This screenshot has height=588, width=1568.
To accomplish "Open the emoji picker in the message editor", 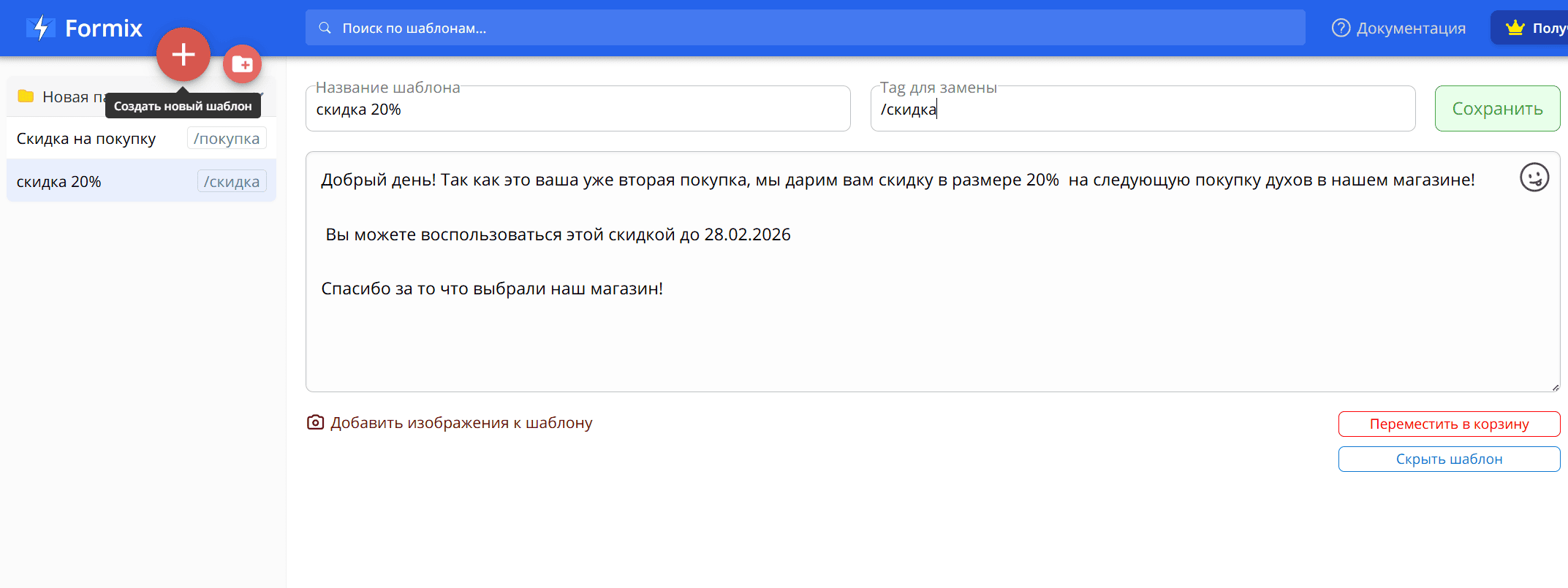I will [x=1534, y=177].
